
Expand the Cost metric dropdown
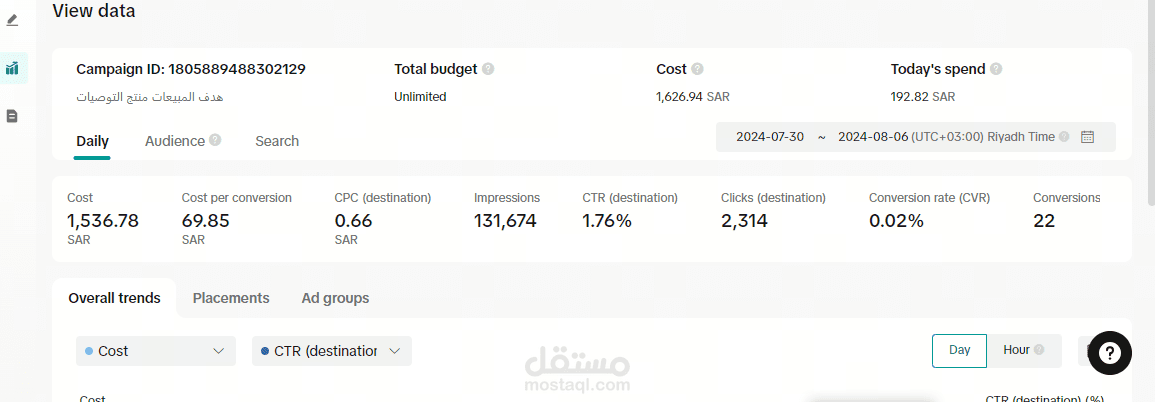[x=156, y=351]
